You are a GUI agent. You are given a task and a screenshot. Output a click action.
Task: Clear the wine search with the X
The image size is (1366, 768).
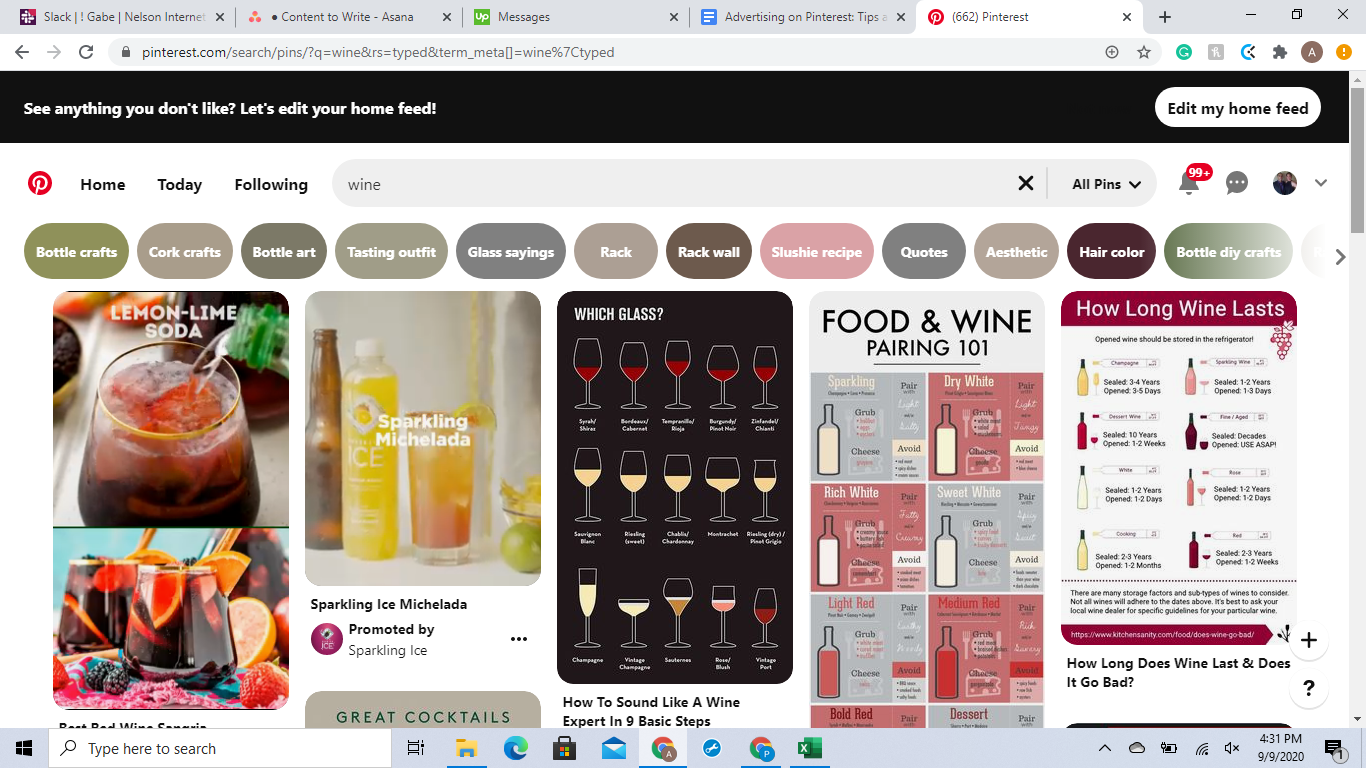(1026, 183)
